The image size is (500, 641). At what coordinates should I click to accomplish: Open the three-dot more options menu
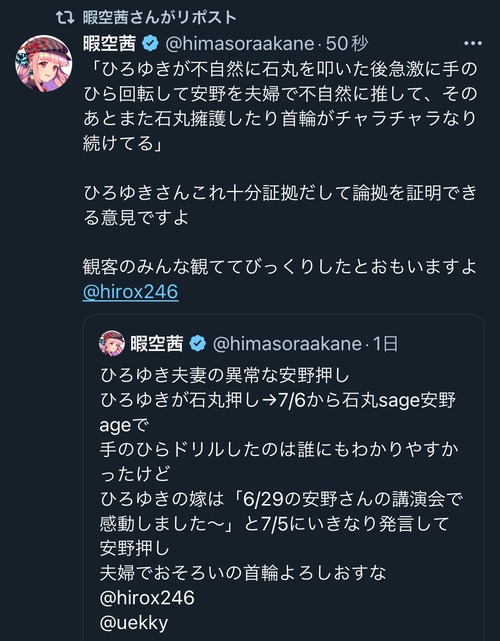473,43
